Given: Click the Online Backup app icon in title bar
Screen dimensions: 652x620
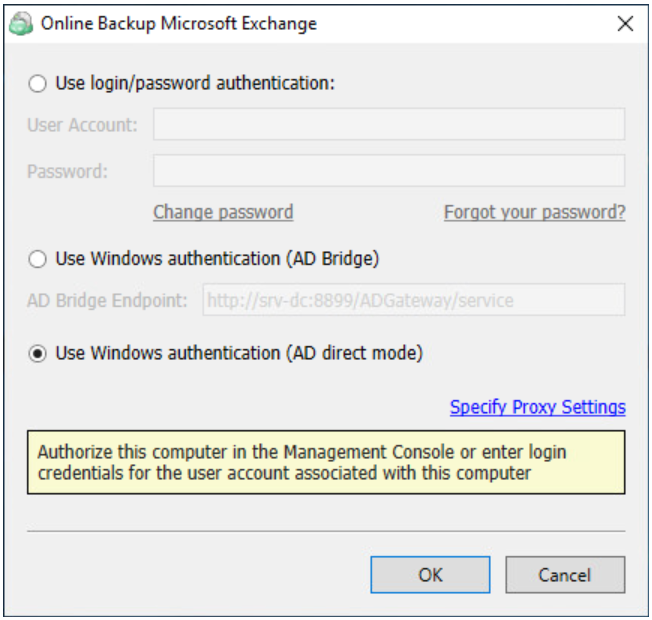Looking at the screenshot, I should point(21,24).
